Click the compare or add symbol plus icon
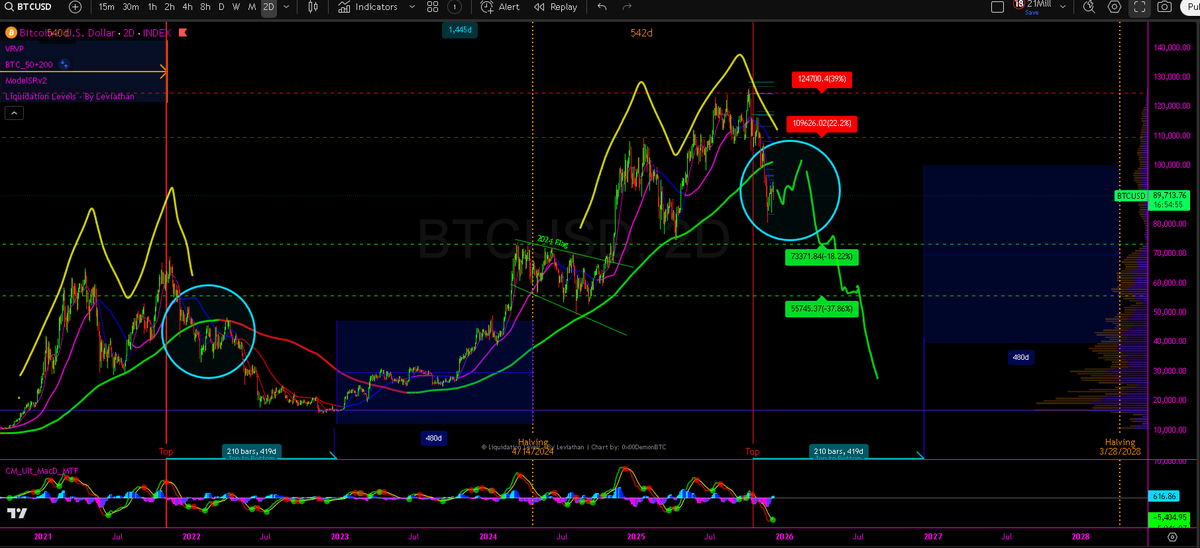 pos(75,7)
